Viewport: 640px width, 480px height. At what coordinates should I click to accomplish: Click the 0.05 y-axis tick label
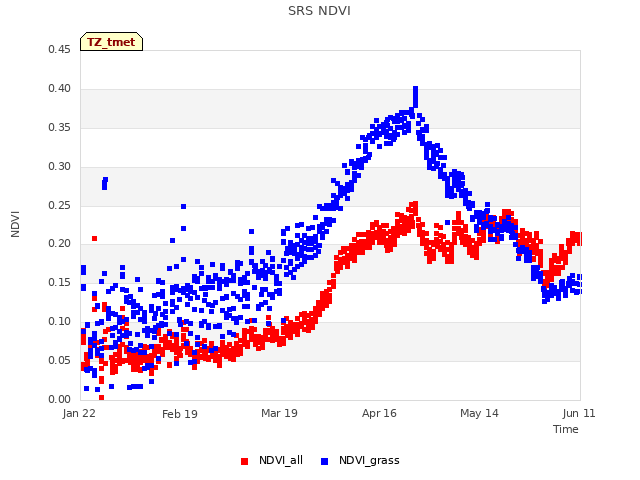point(59,360)
